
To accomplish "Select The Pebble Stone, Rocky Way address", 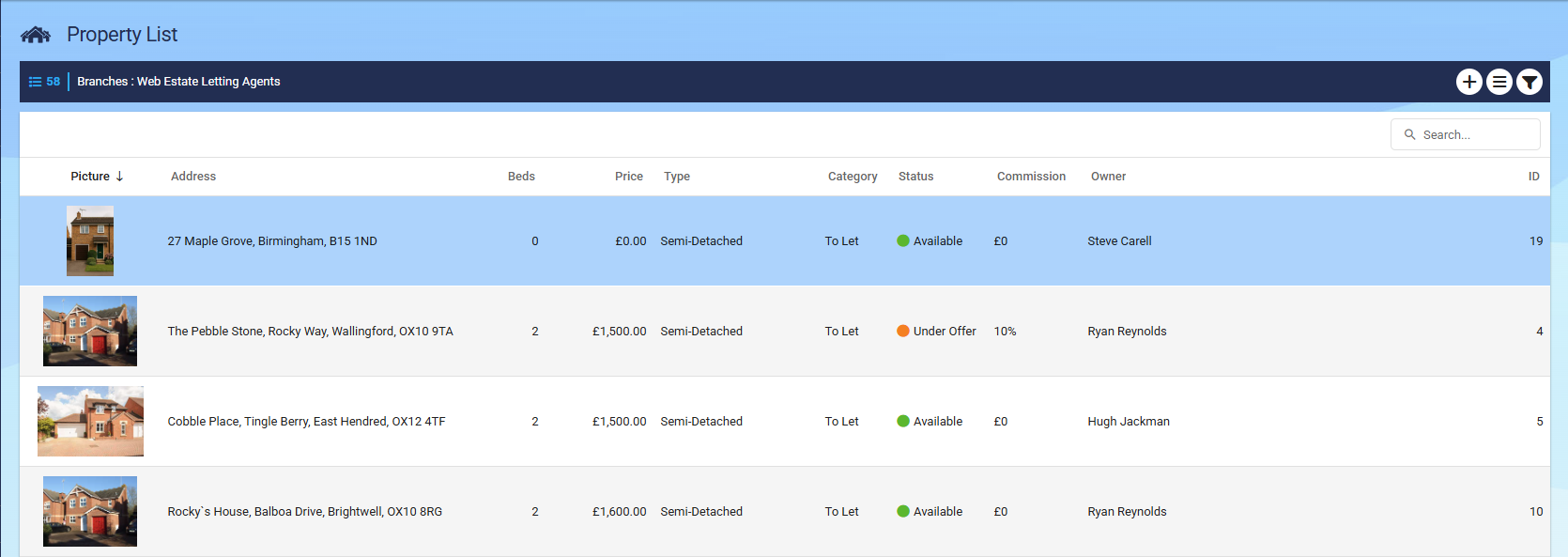I will pyautogui.click(x=311, y=332).
